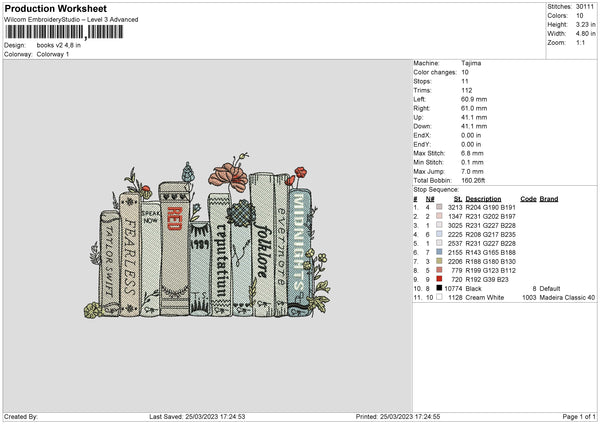Click the 'Description' column header

pyautogui.click(x=483, y=199)
